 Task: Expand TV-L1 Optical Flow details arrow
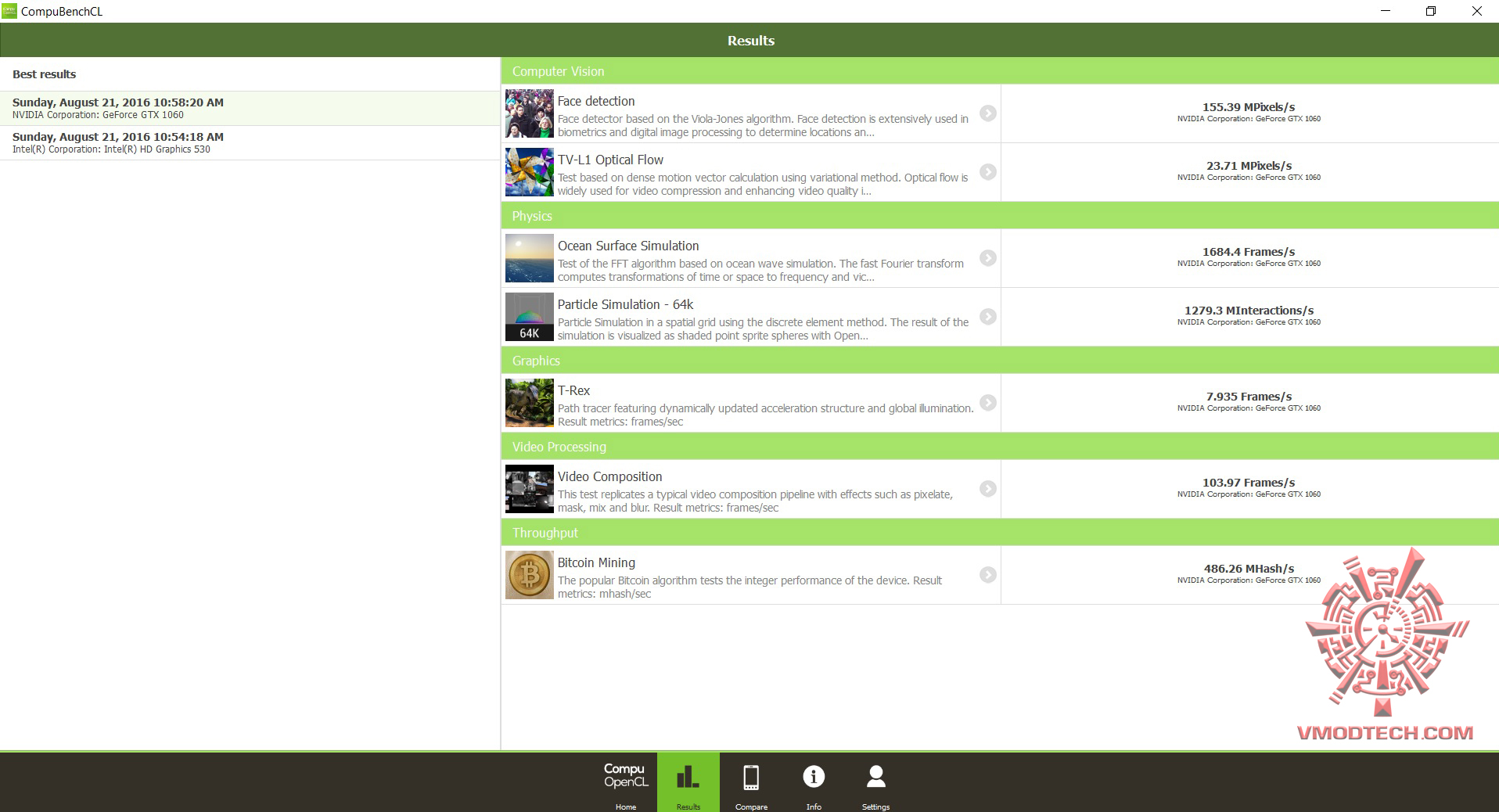pos(988,172)
